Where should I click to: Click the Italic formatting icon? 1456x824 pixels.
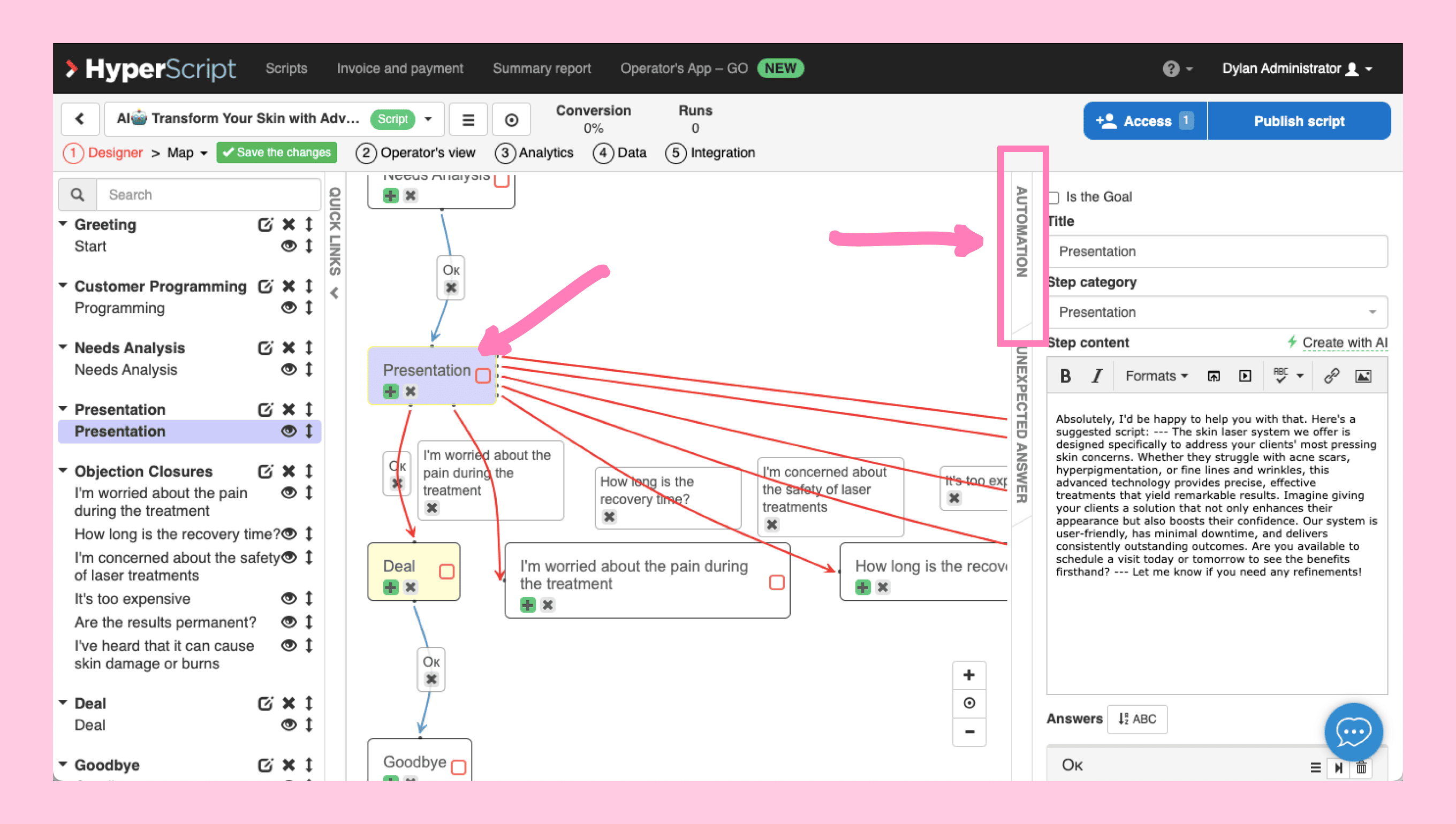click(x=1096, y=376)
